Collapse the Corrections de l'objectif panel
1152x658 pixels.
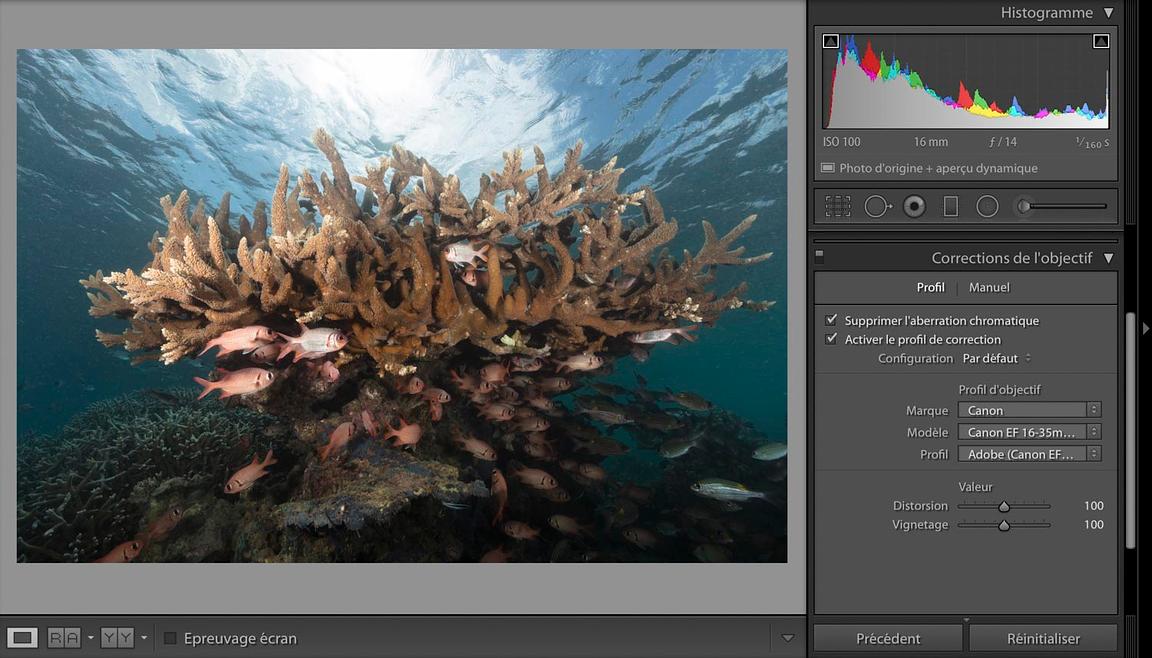(x=1108, y=258)
